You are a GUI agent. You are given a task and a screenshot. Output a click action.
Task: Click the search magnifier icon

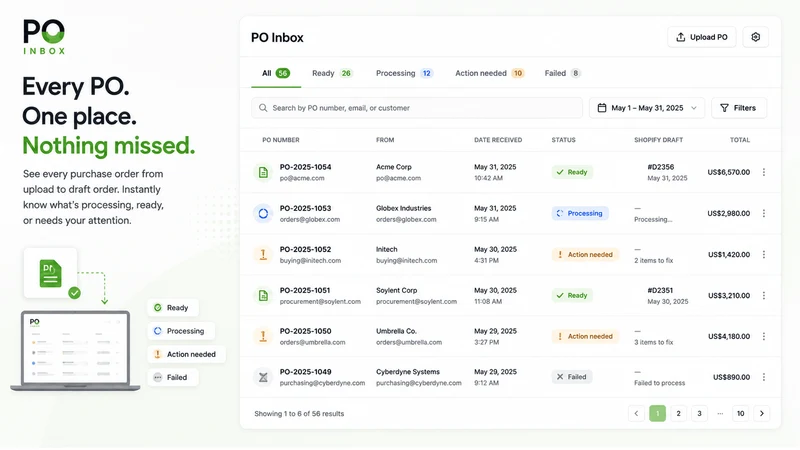(263, 108)
